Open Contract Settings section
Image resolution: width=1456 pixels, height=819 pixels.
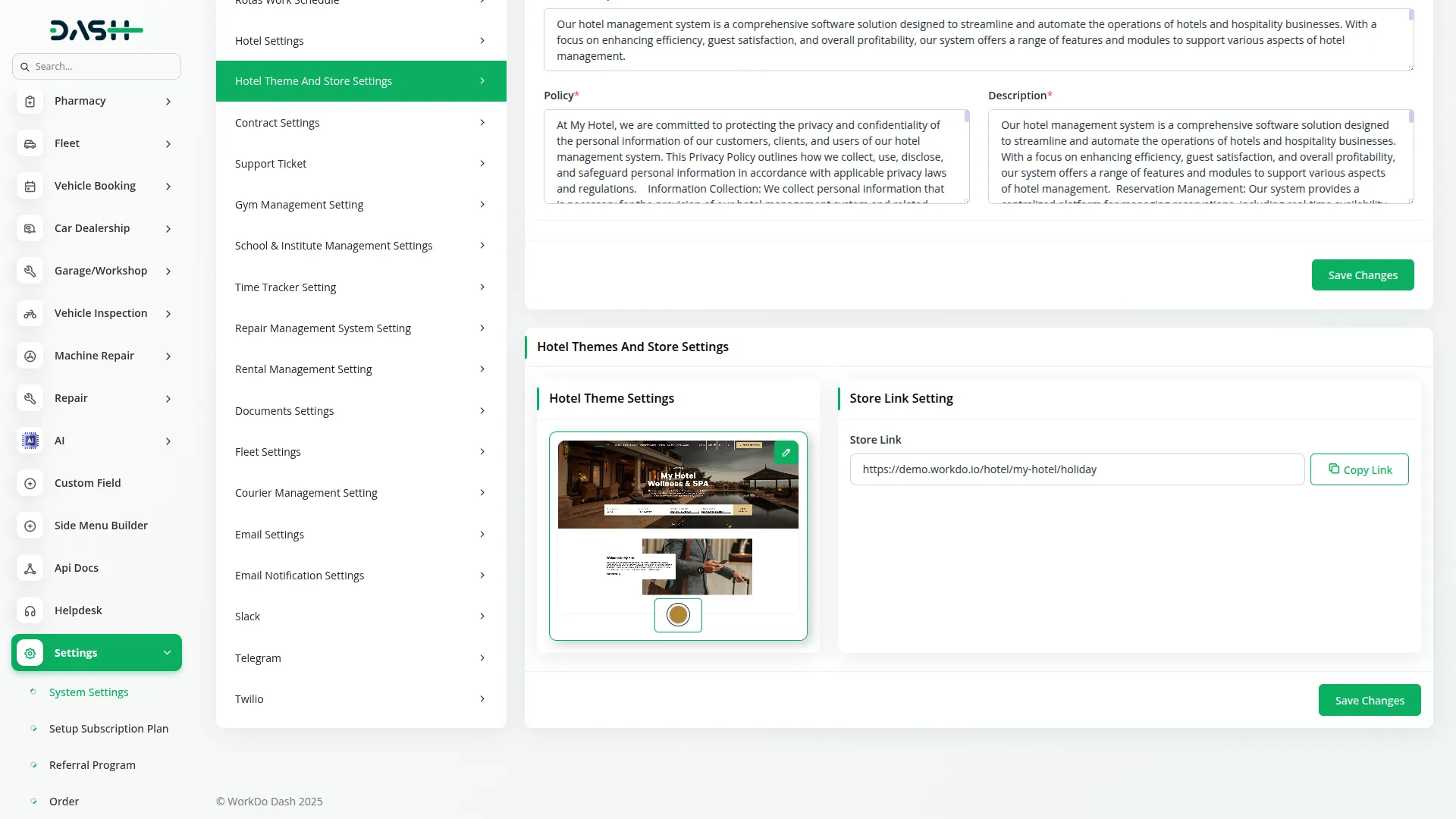tap(360, 123)
